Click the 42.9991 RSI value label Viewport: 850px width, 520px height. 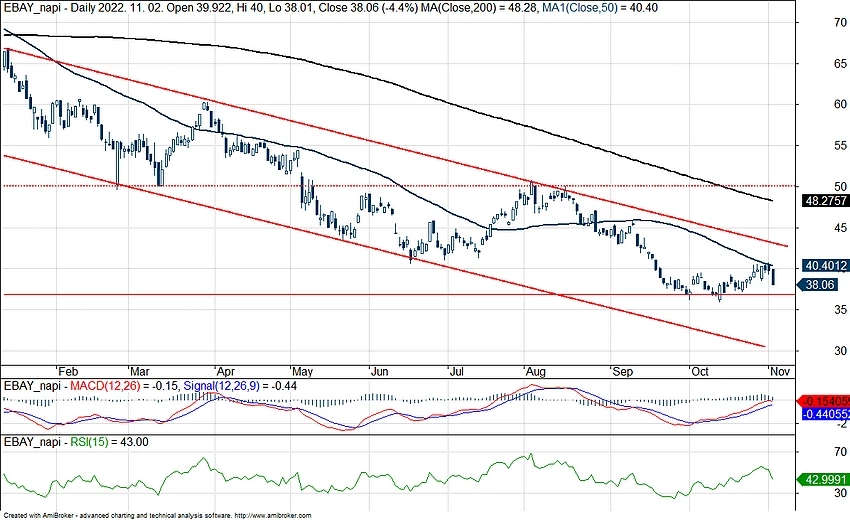coord(825,479)
